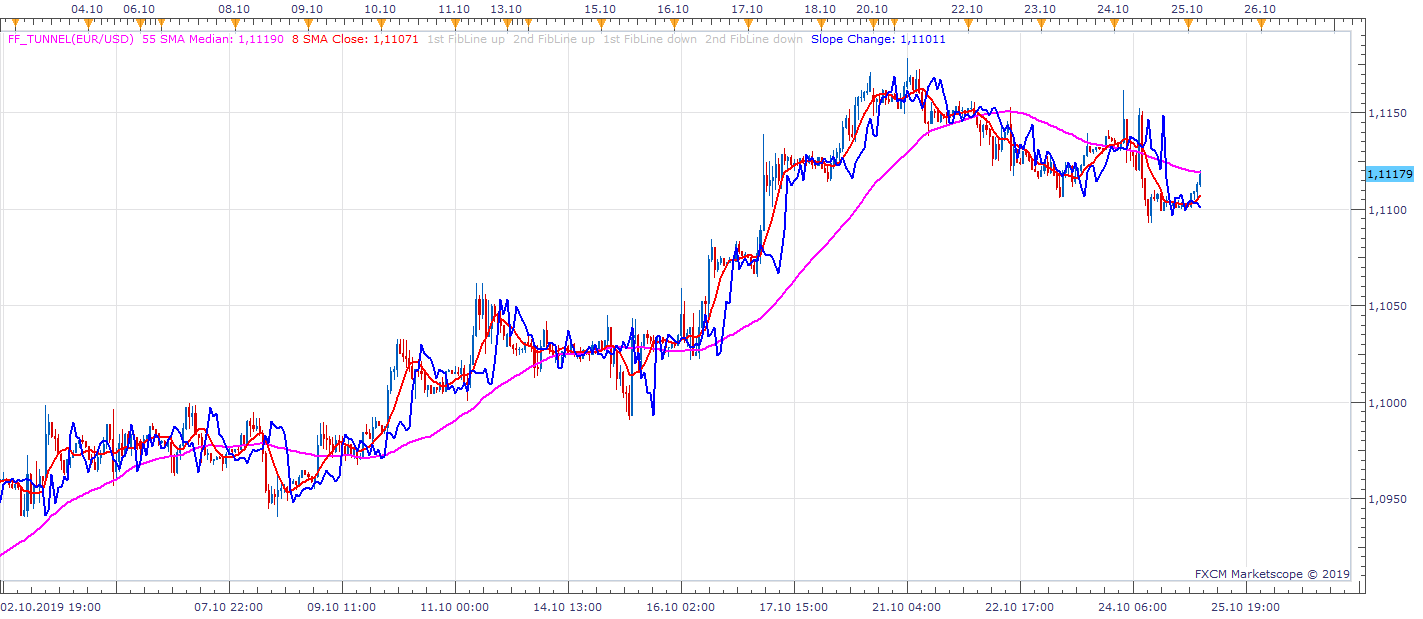The height and width of the screenshot is (619, 1423).
Task: Click the 1st FibLine up legend label
Action: pos(465,39)
